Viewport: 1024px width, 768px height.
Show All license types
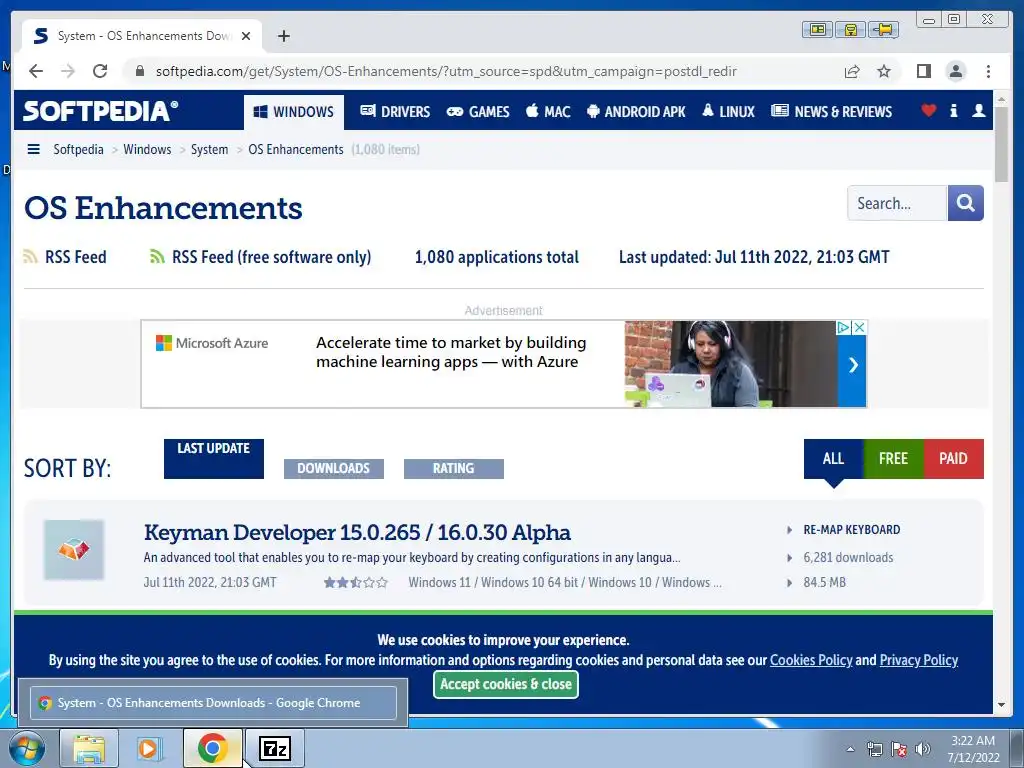(x=833, y=458)
